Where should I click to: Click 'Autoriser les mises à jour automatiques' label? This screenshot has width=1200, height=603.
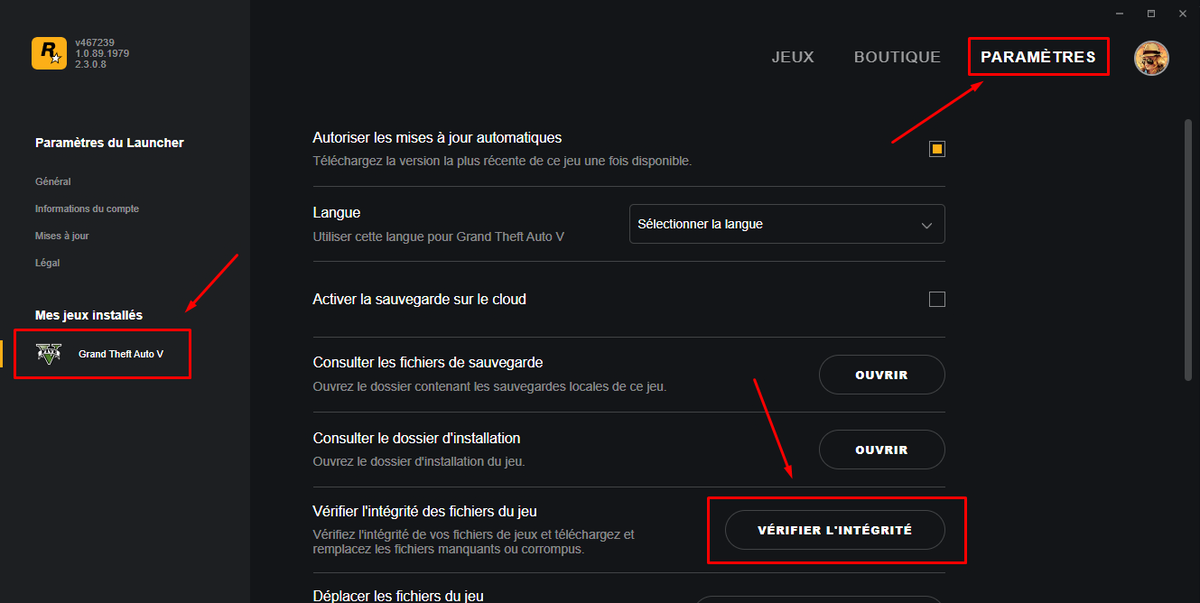[437, 138]
